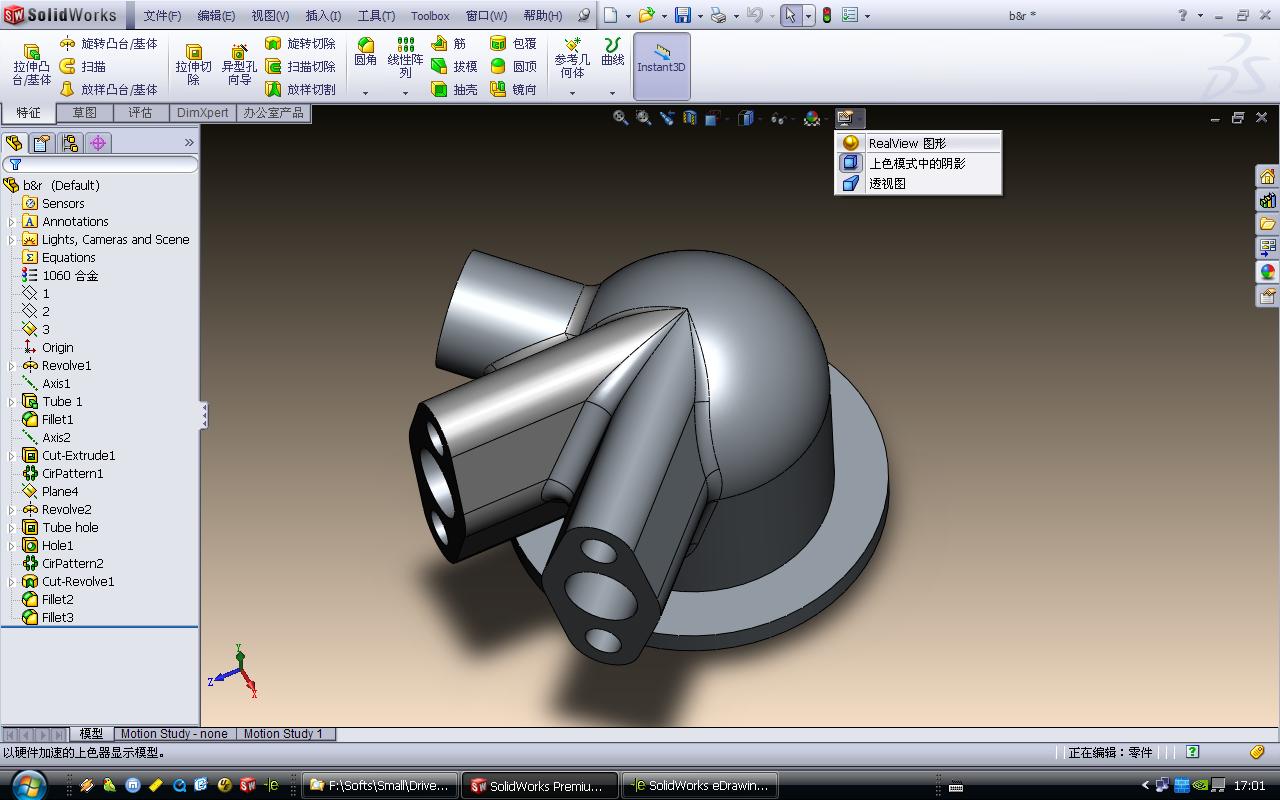Expand the Tube 1 folder node
This screenshot has width=1280, height=800.
(12, 402)
